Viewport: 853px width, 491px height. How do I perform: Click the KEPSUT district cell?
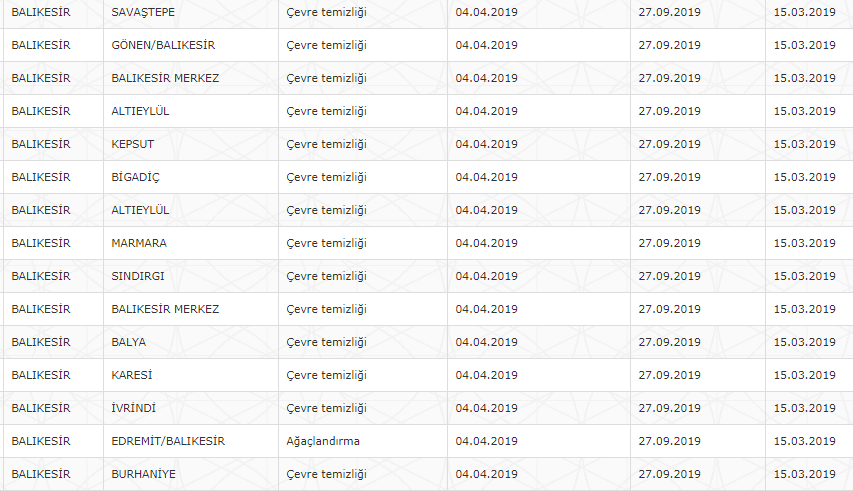(x=133, y=144)
